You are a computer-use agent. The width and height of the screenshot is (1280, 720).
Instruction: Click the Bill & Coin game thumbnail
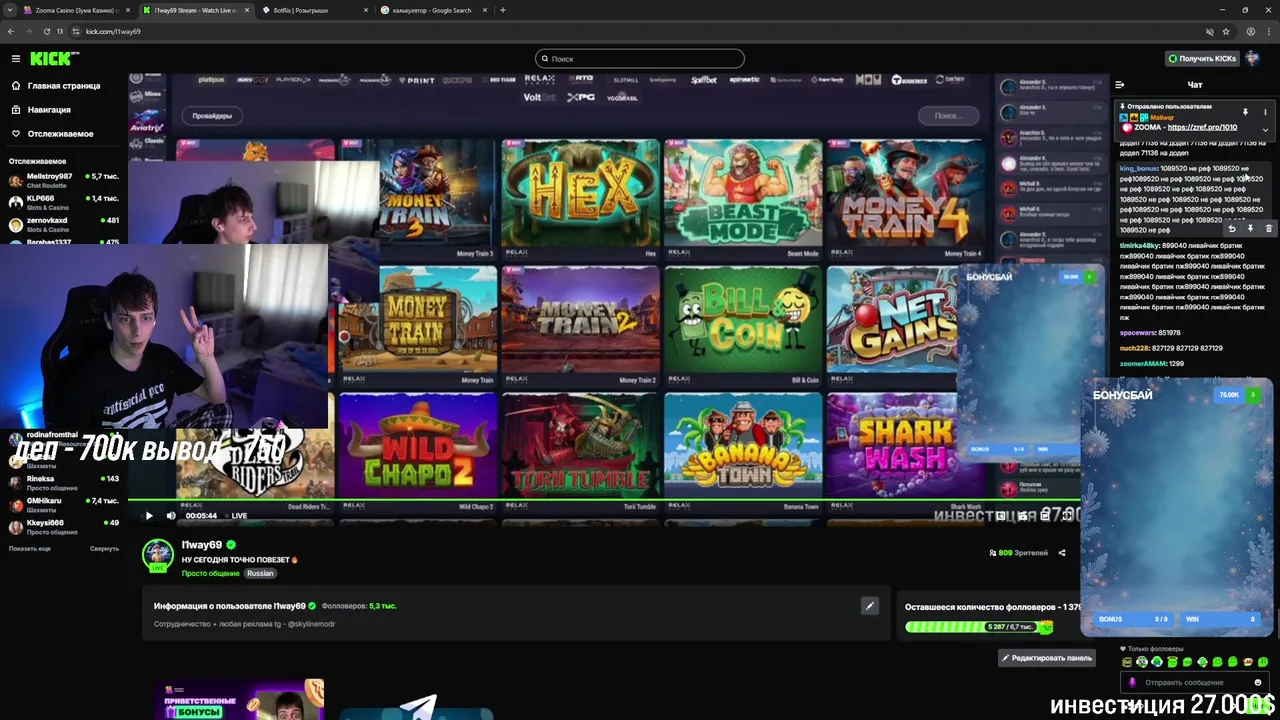click(743, 320)
